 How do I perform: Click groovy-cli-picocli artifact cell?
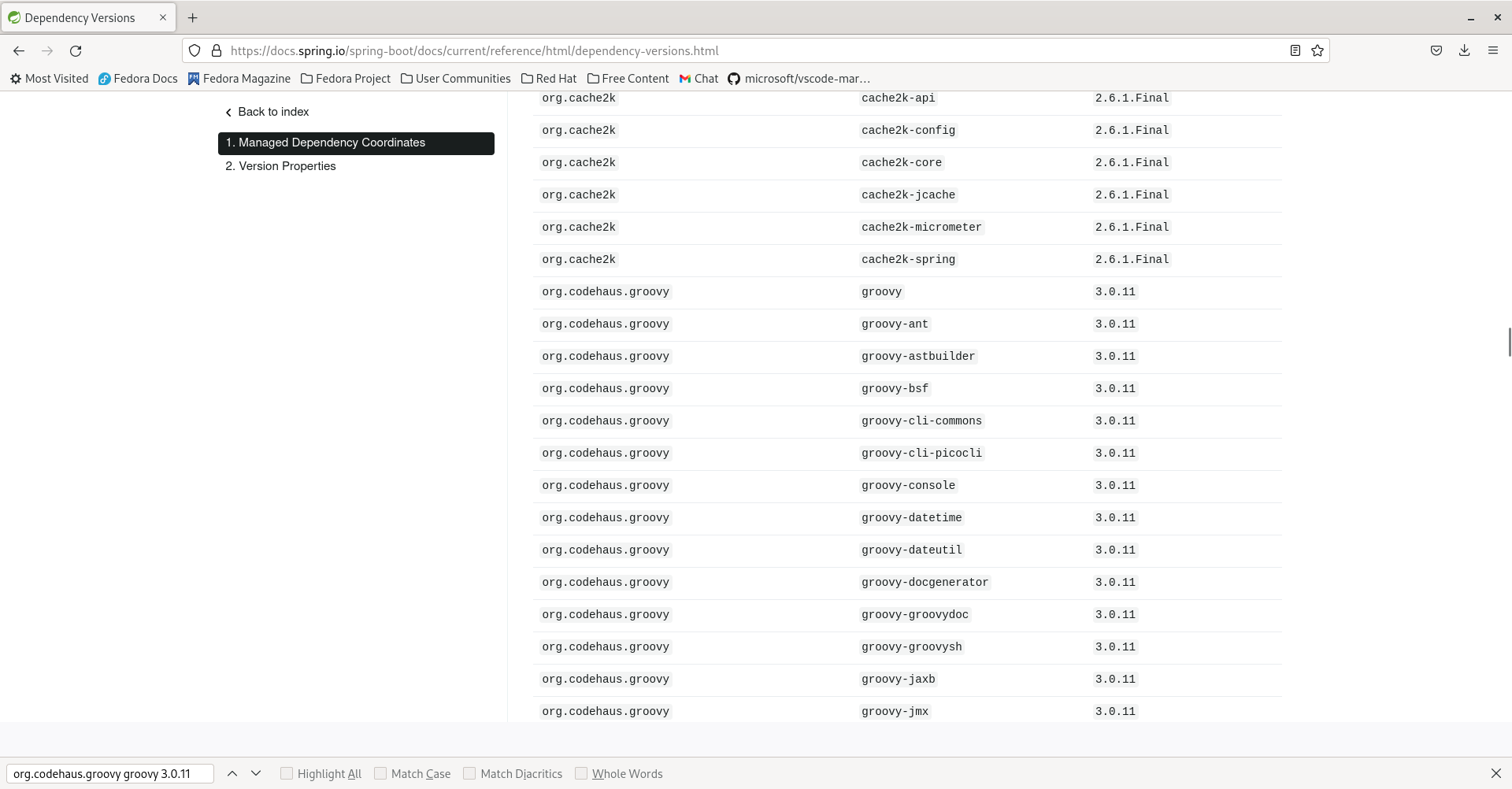[x=921, y=454]
